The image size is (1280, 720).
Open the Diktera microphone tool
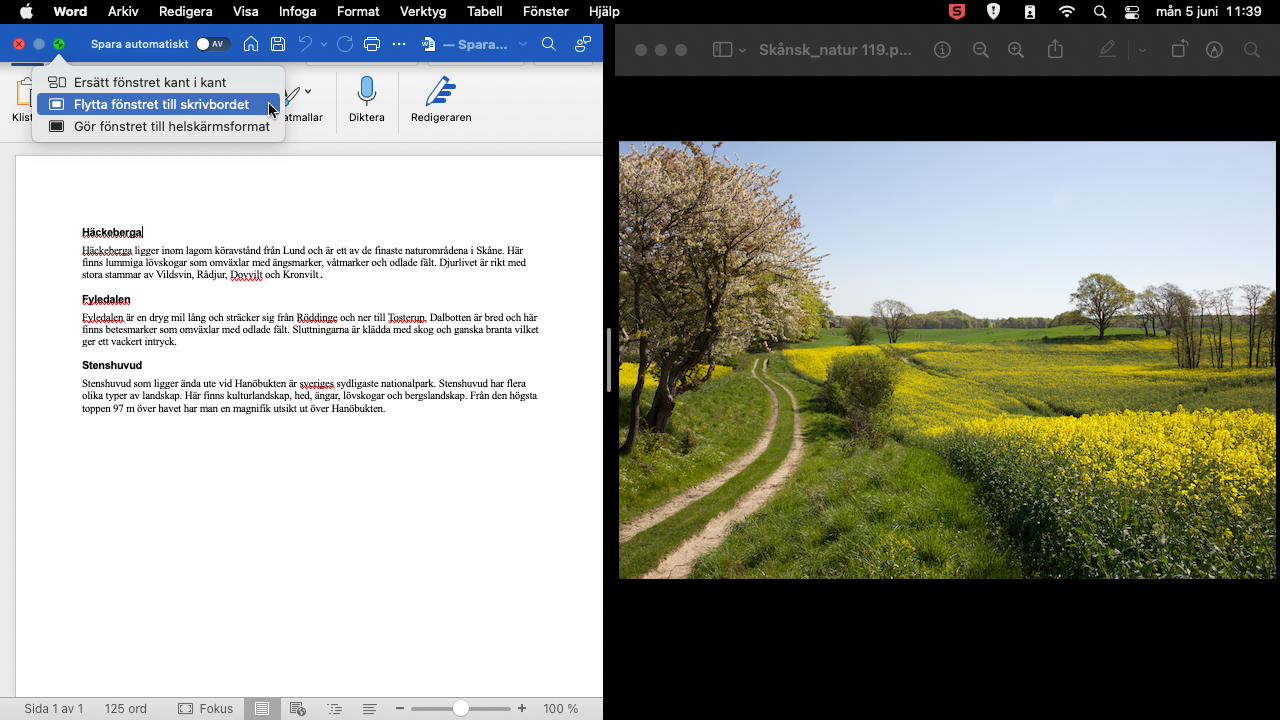(366, 100)
